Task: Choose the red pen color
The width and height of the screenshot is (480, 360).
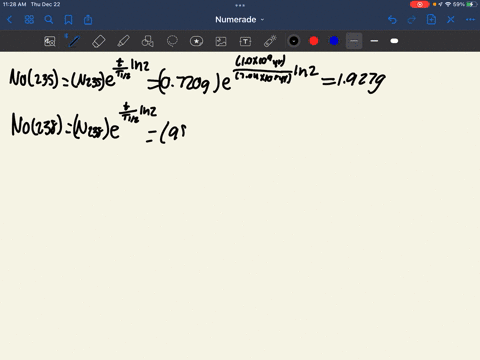Action: [x=314, y=41]
